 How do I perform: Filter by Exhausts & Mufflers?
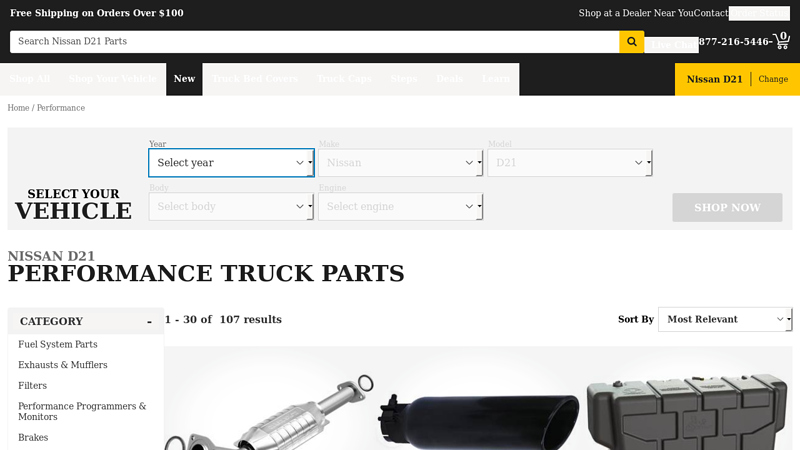(x=63, y=365)
